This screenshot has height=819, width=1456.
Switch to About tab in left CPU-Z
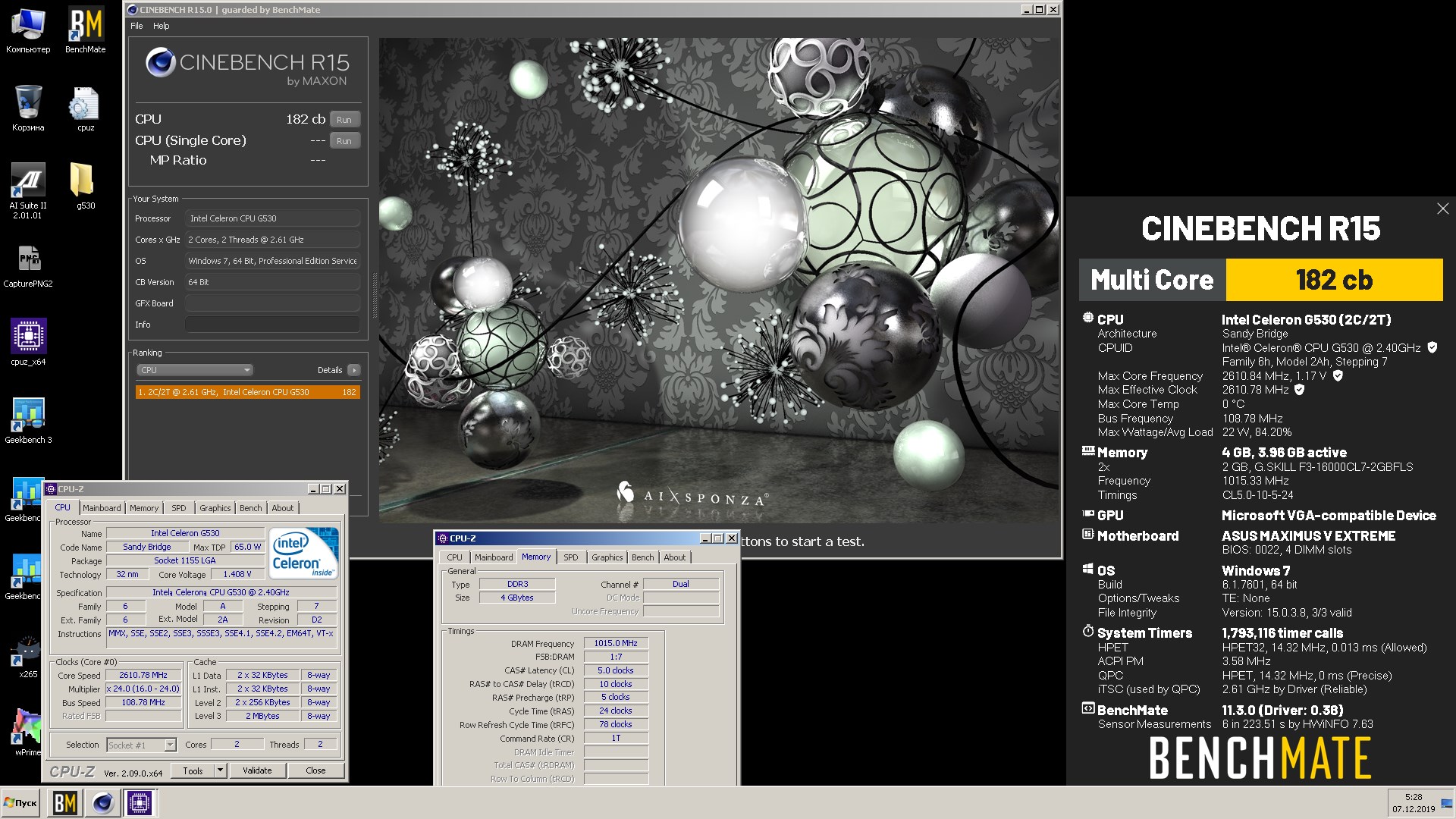283,508
